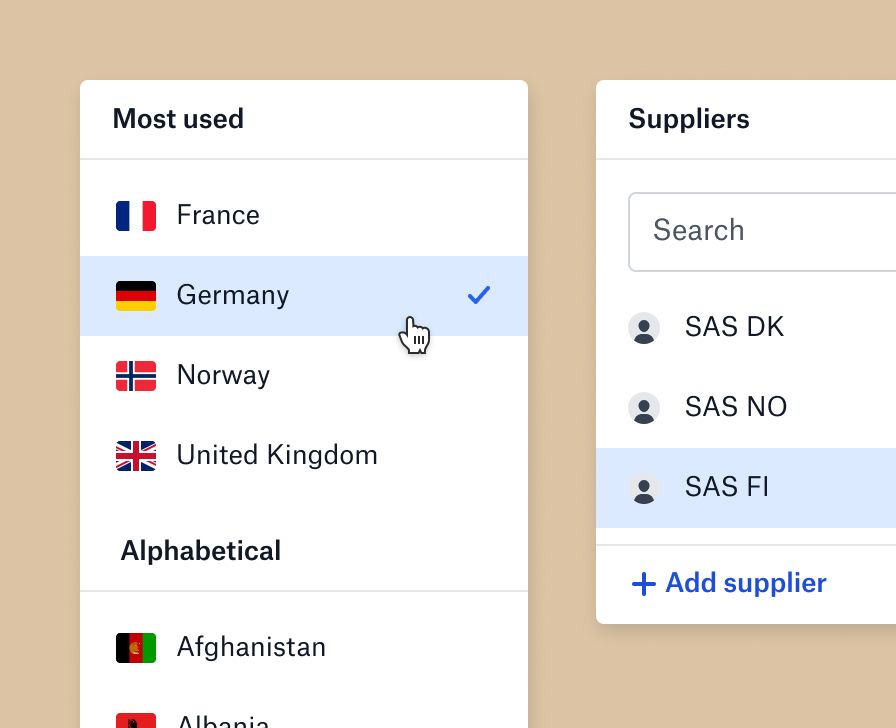Click the SAS NO supplier avatar icon
896x728 pixels.
pyautogui.click(x=645, y=407)
